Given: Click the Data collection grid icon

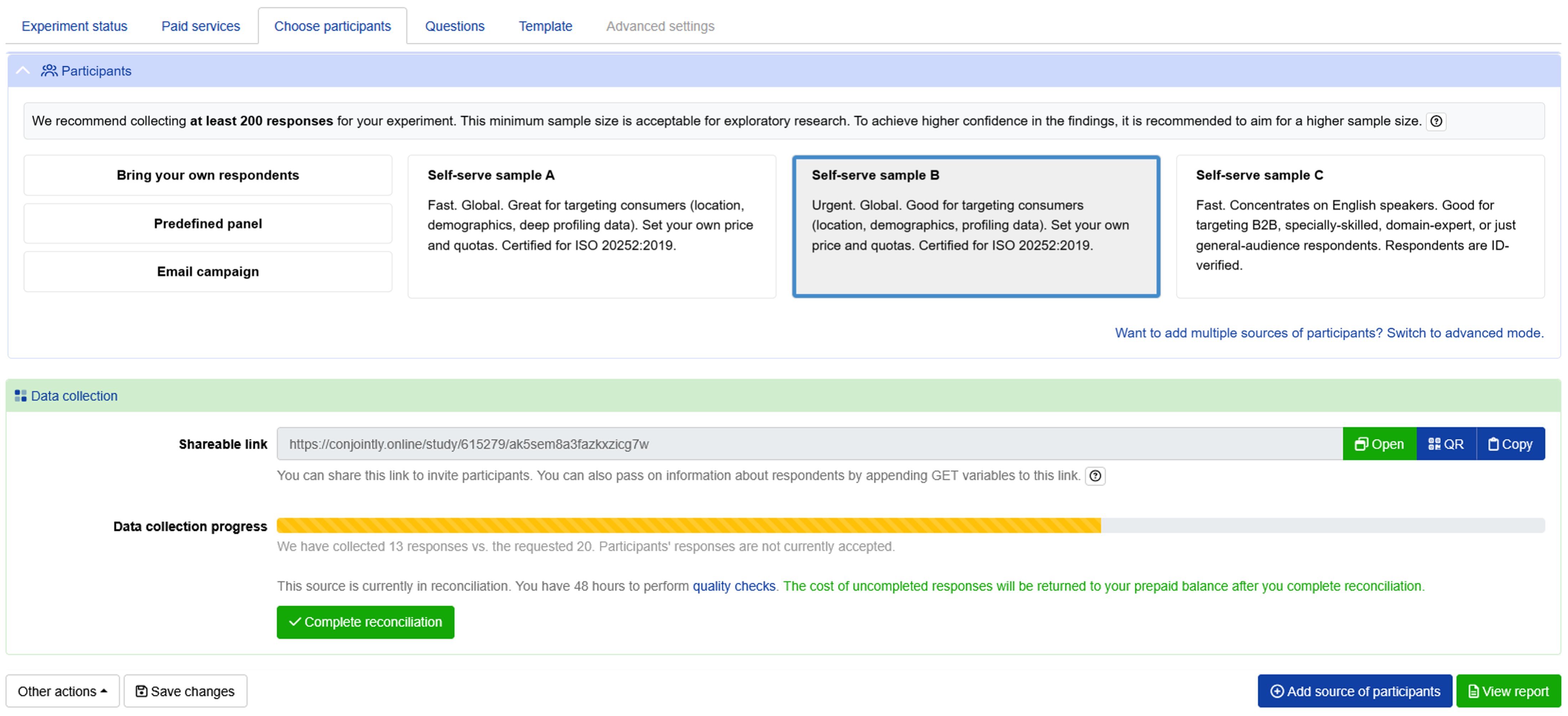Looking at the screenshot, I should [21, 396].
